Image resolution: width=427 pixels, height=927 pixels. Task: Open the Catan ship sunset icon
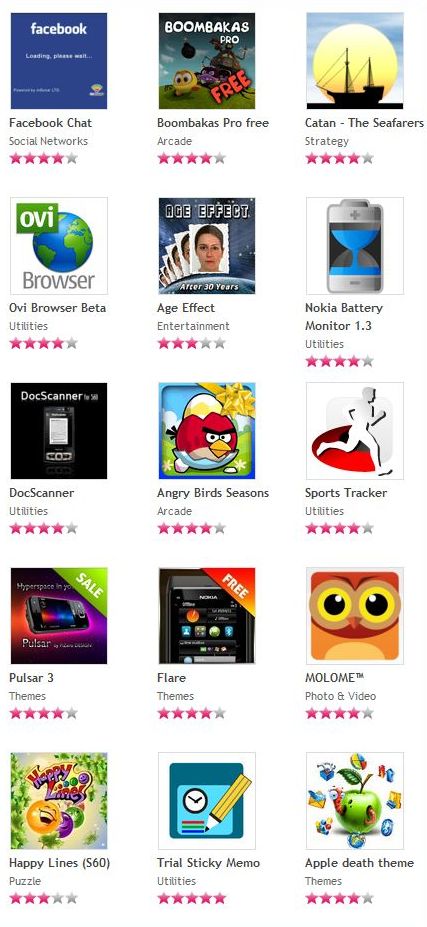coord(355,61)
